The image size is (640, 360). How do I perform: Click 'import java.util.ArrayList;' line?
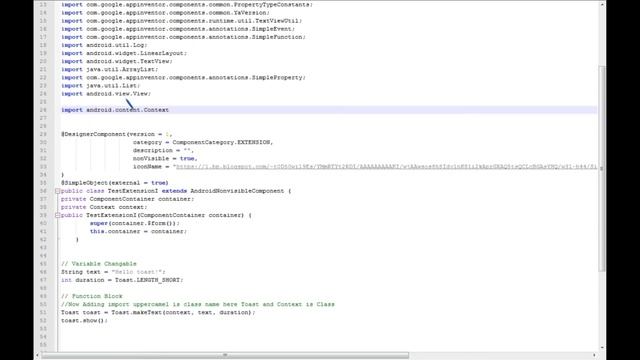click(x=109, y=69)
